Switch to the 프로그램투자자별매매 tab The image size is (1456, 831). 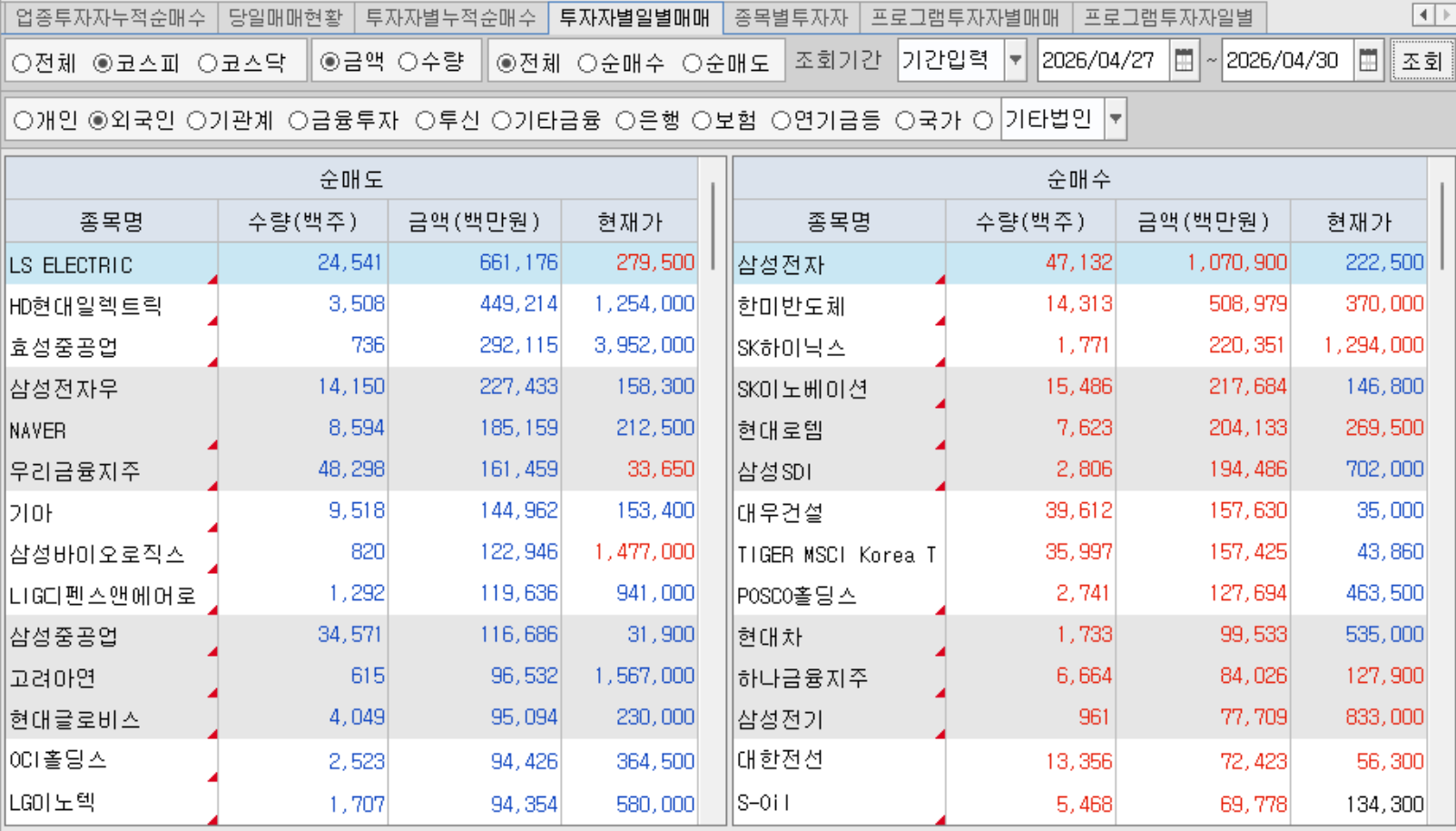966,16
